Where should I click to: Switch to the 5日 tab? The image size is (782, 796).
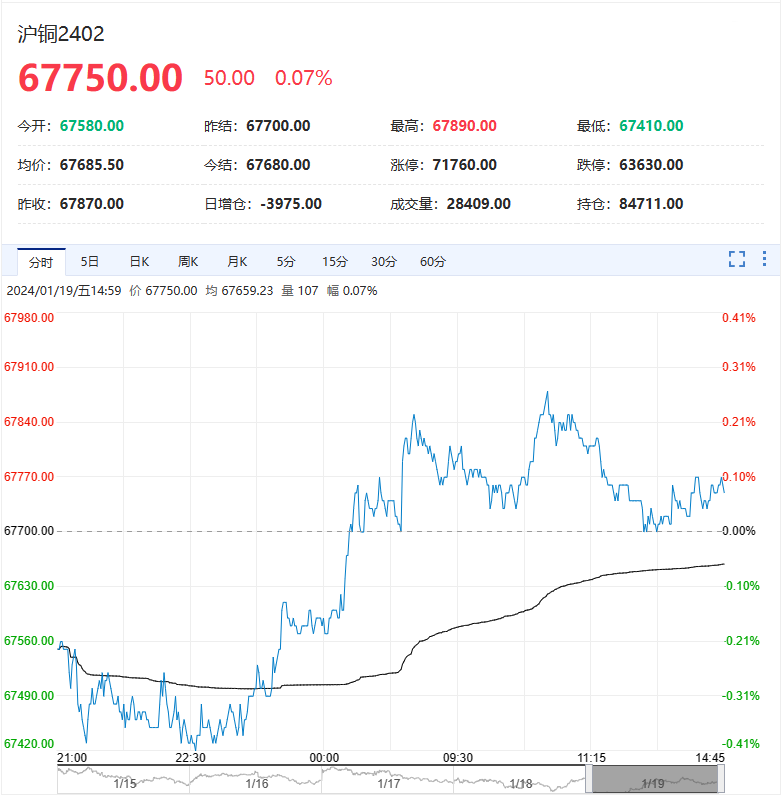[90, 261]
